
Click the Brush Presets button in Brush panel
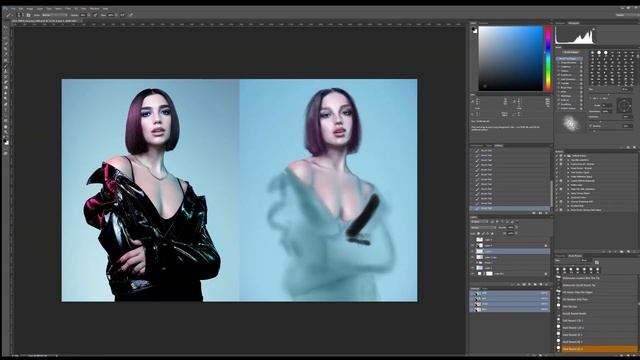point(571,52)
